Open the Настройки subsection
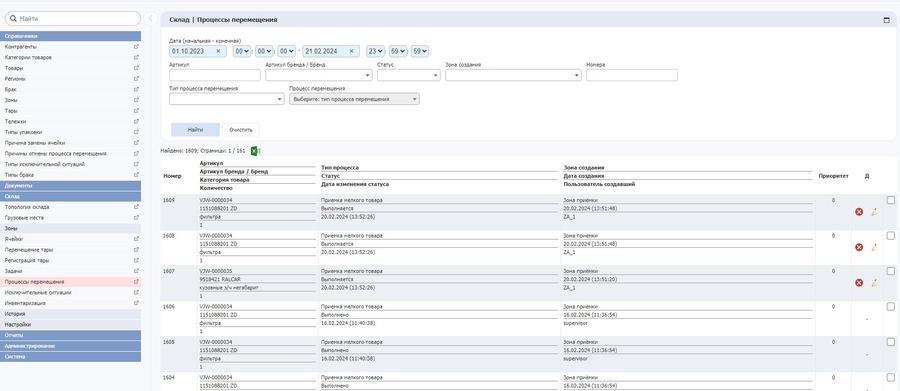This screenshot has height=391, width=900. [x=71, y=324]
